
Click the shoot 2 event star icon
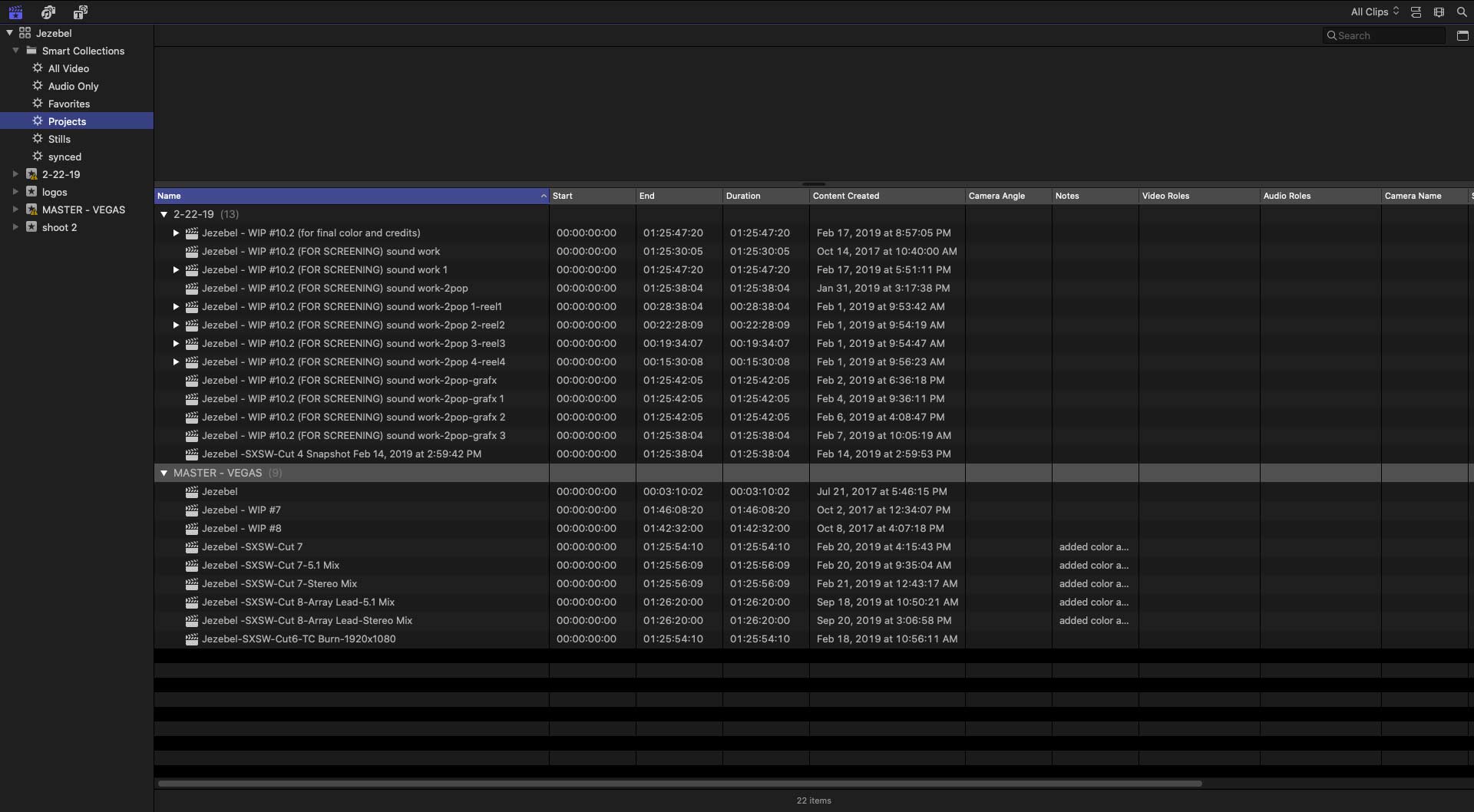coord(31,227)
